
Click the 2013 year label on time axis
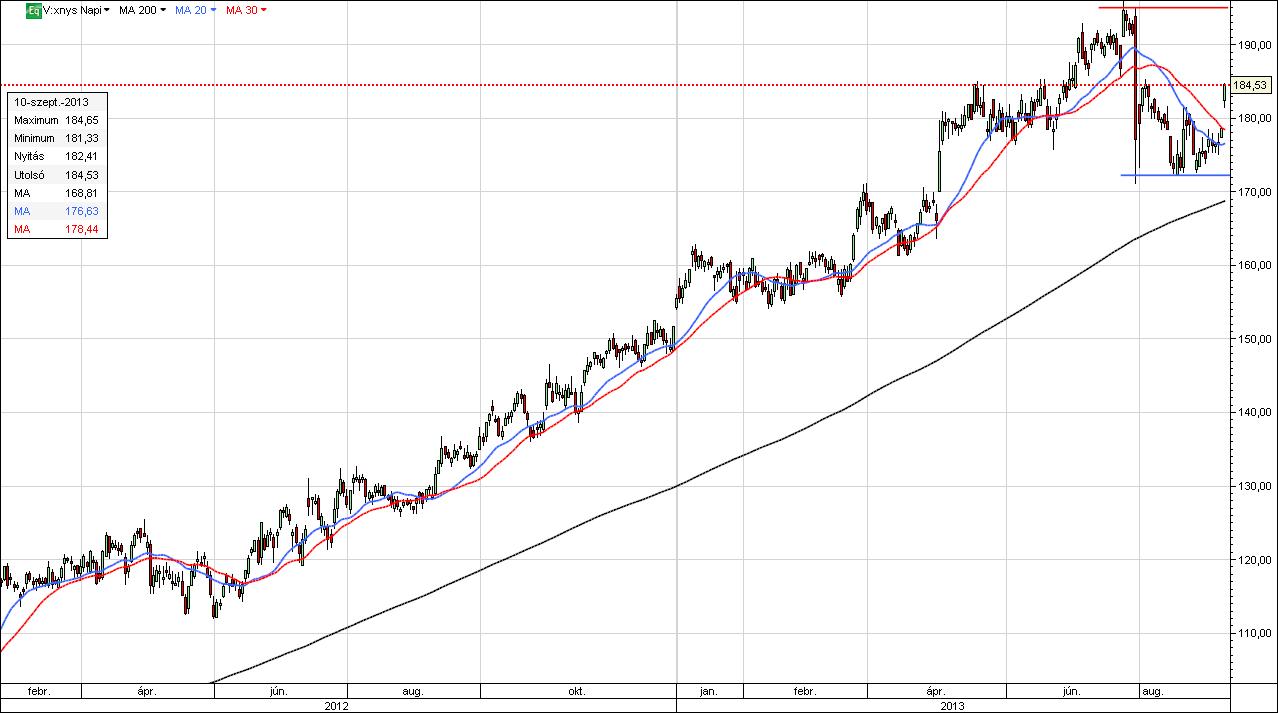point(953,705)
